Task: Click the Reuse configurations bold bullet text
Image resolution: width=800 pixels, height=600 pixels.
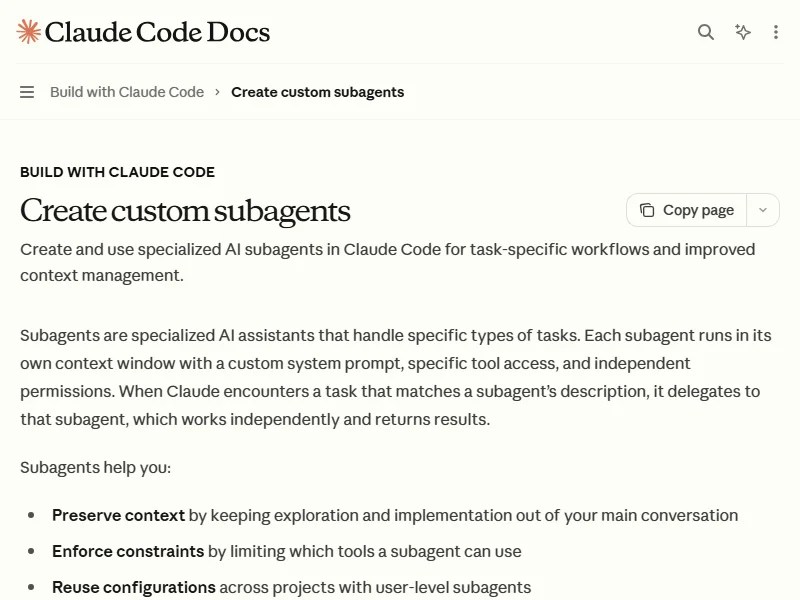Action: (134, 587)
